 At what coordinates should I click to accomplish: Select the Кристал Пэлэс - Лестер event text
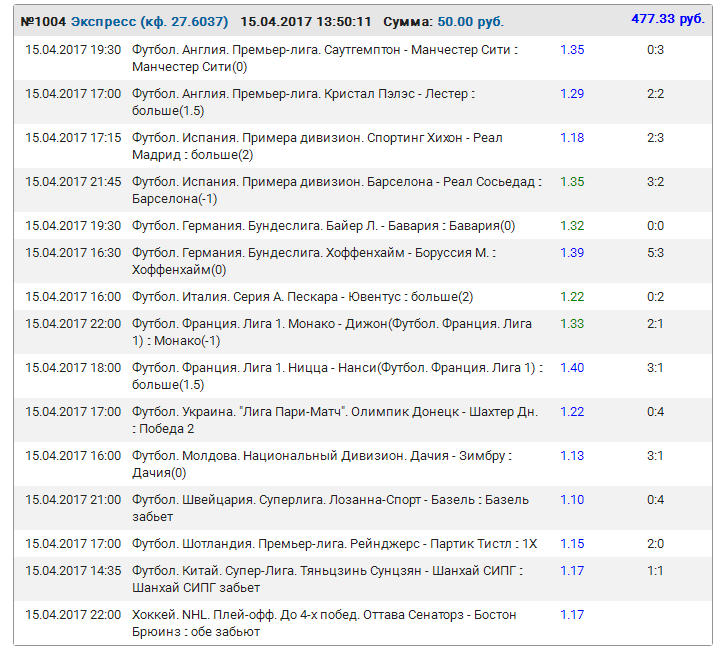pyautogui.click(x=303, y=102)
